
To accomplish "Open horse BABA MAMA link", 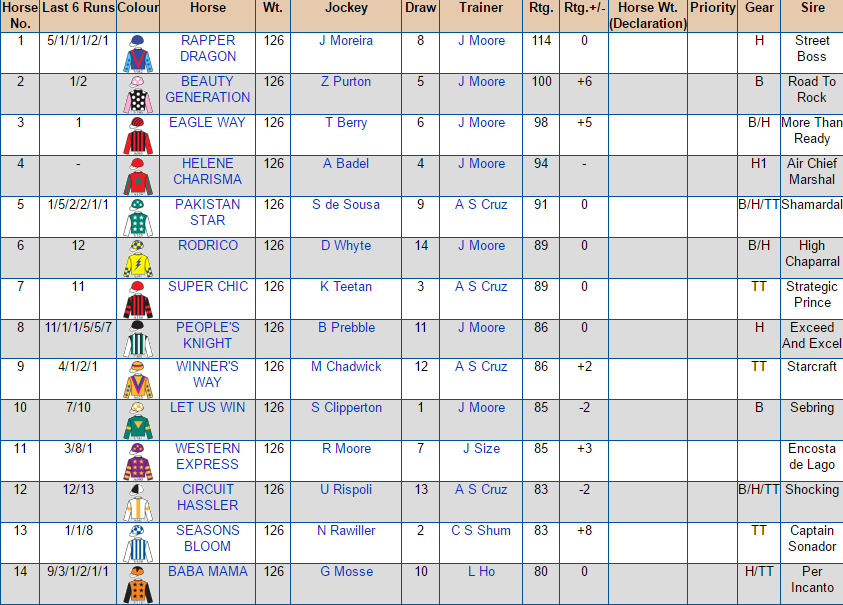I will tap(208, 572).
